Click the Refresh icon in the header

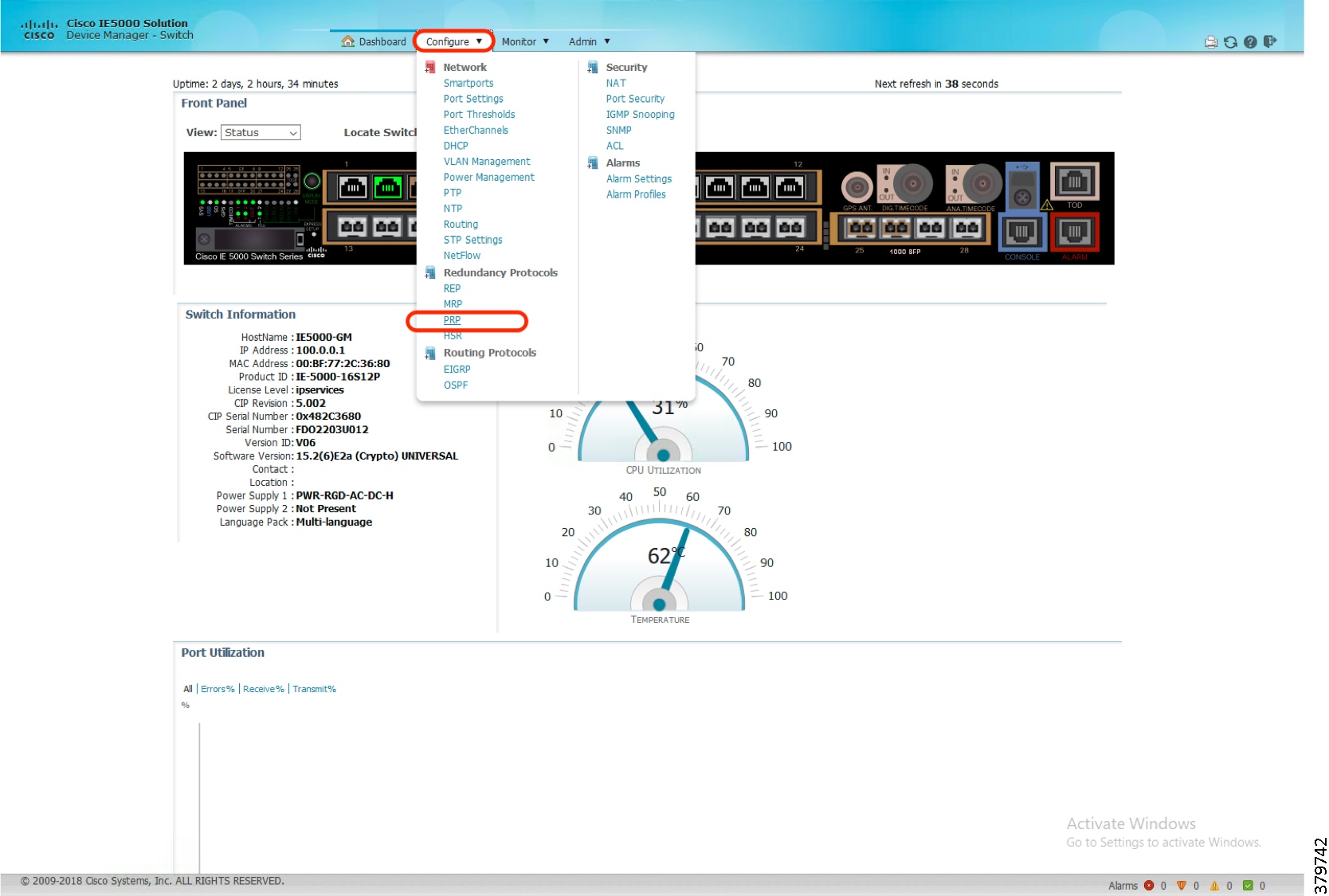click(1230, 42)
